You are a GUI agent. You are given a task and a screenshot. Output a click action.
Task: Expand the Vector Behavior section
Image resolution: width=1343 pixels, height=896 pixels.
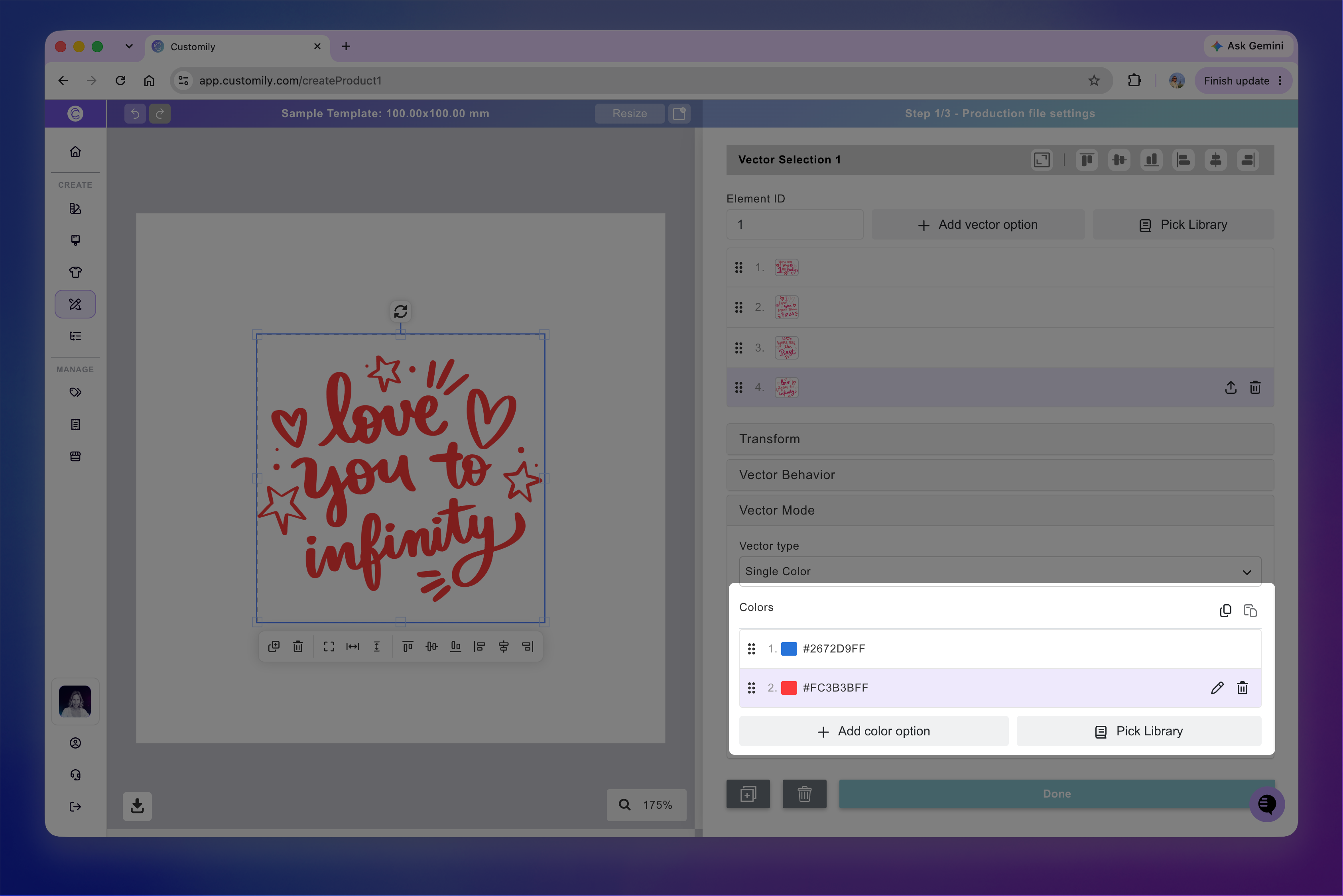(x=1000, y=475)
